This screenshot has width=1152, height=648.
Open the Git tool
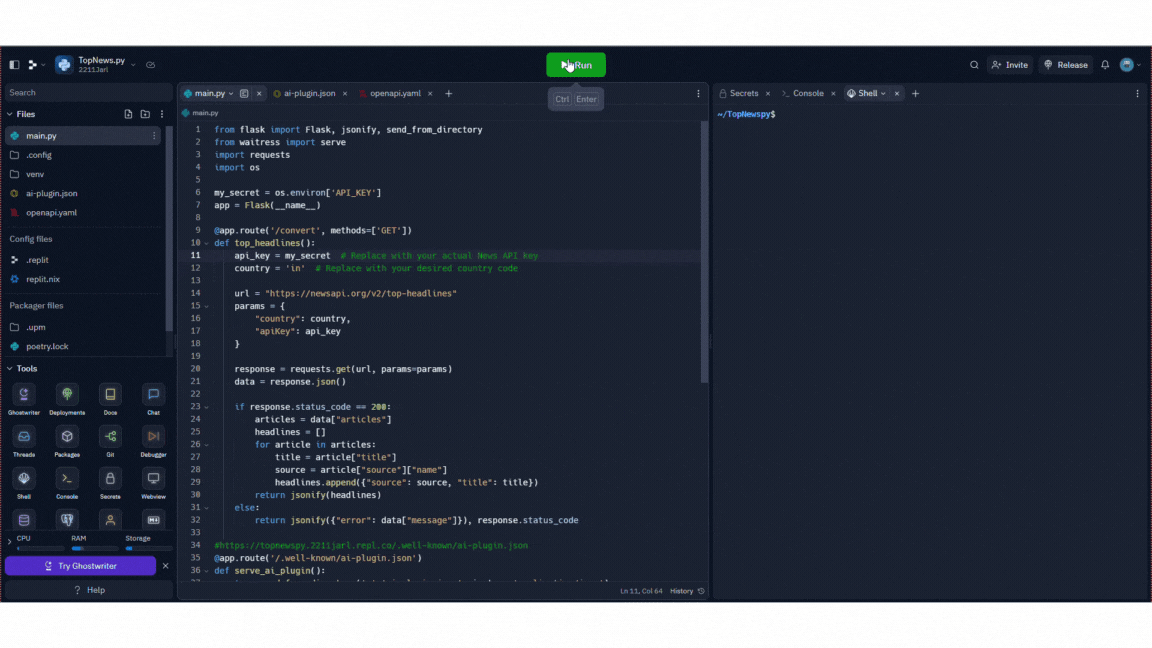pos(110,437)
